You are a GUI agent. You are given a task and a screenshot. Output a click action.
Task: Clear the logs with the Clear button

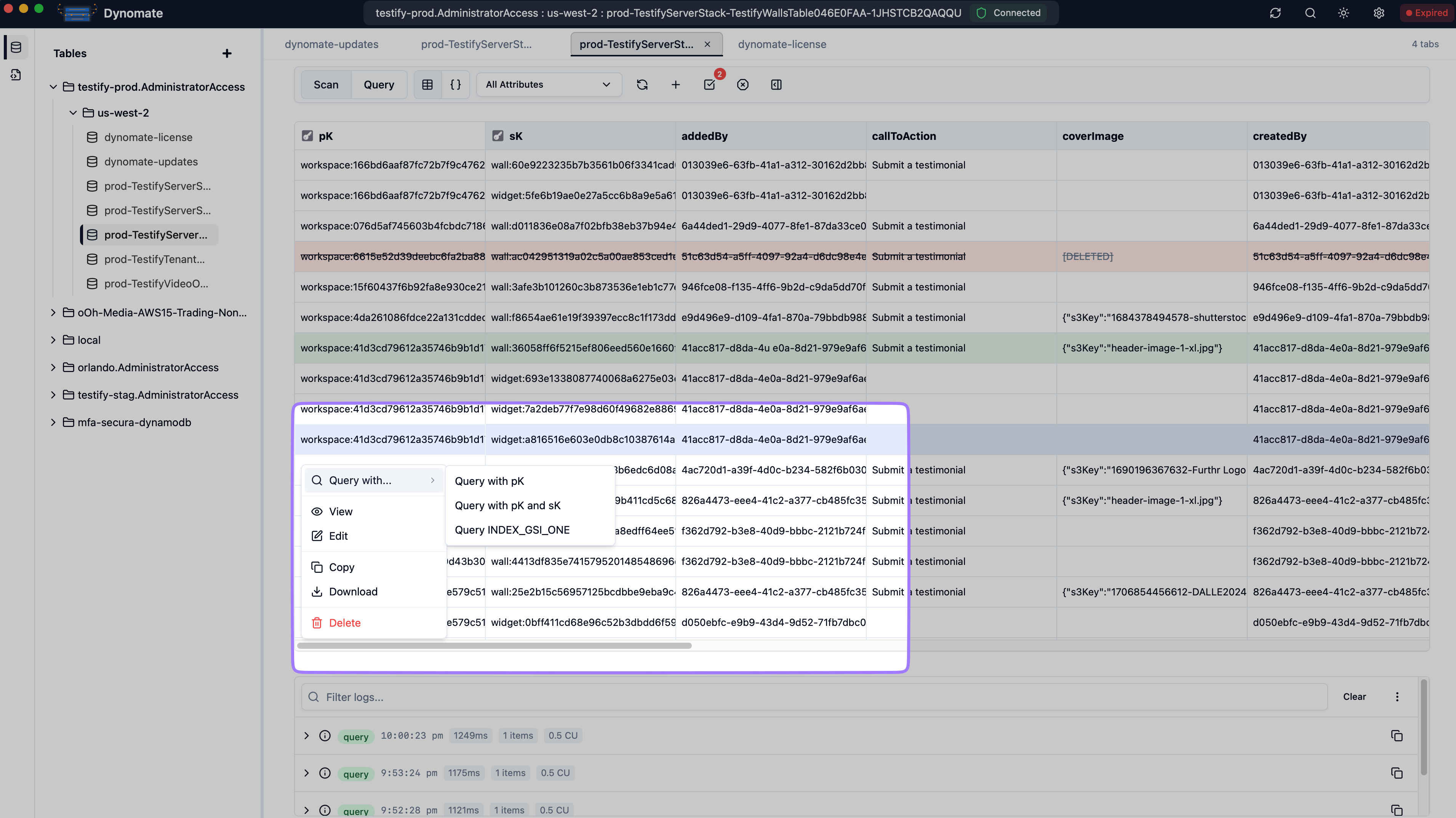click(1354, 696)
